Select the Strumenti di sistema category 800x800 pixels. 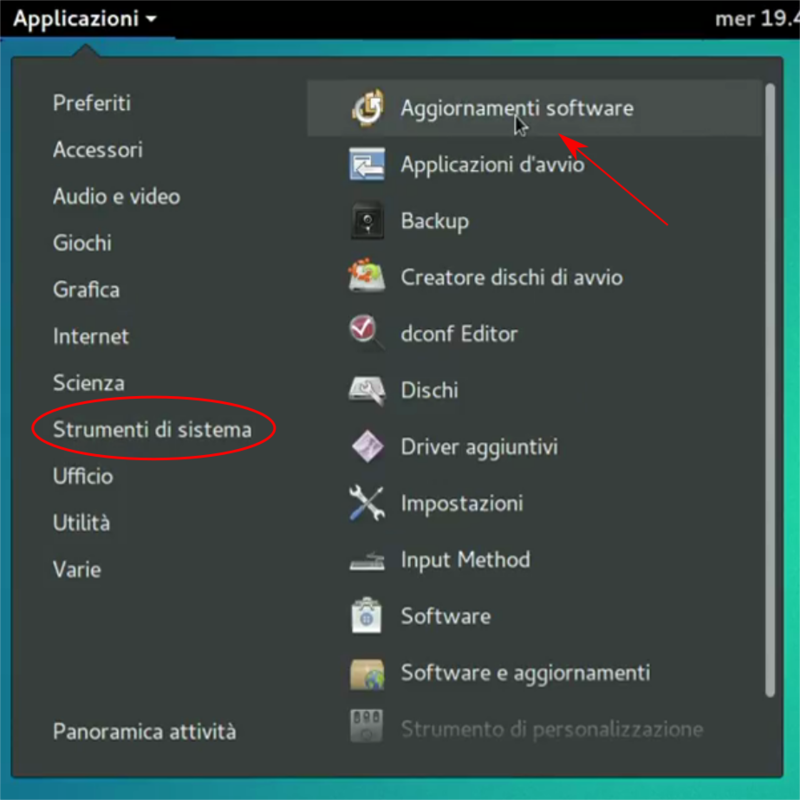click(x=150, y=429)
